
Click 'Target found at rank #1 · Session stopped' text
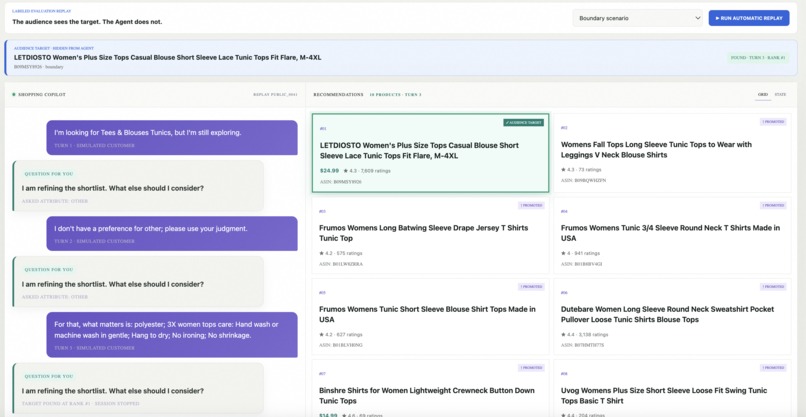point(81,404)
